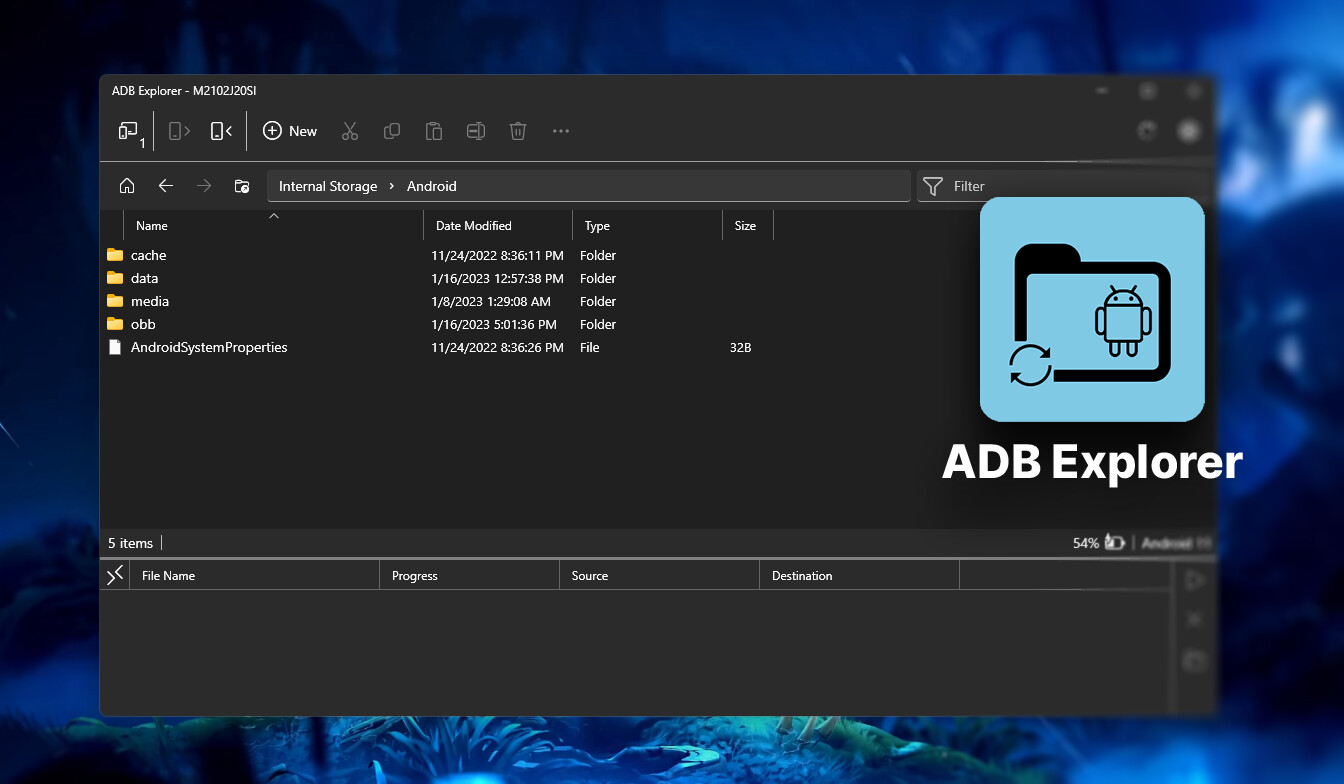The height and width of the screenshot is (784, 1344).
Task: Sort the file list by Size
Action: tap(745, 226)
